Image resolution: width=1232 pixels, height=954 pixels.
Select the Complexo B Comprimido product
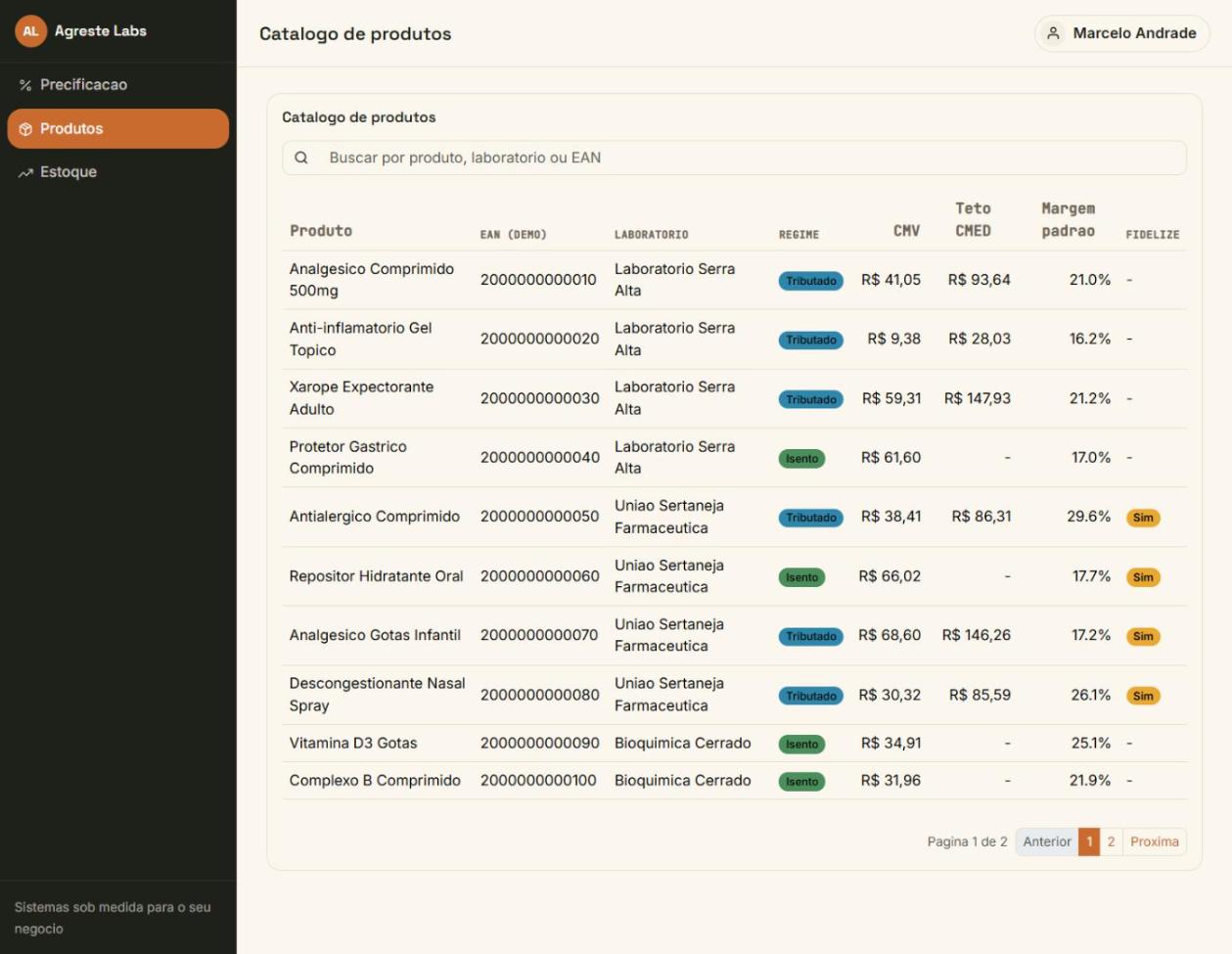click(375, 781)
